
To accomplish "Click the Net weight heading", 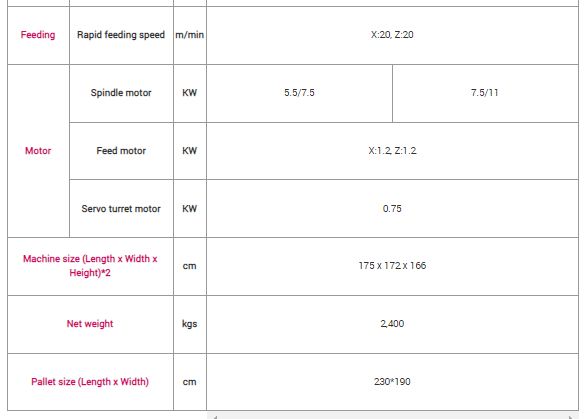I will [90, 324].
